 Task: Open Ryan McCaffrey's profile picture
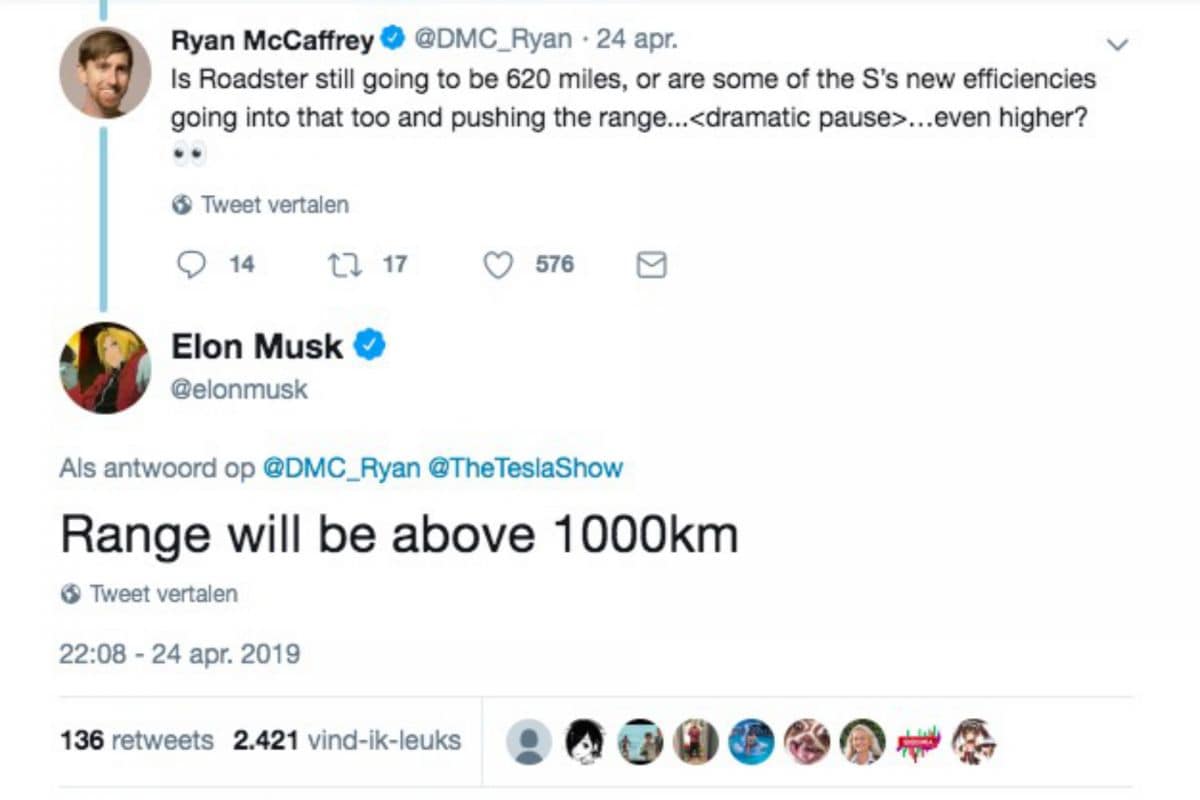104,72
